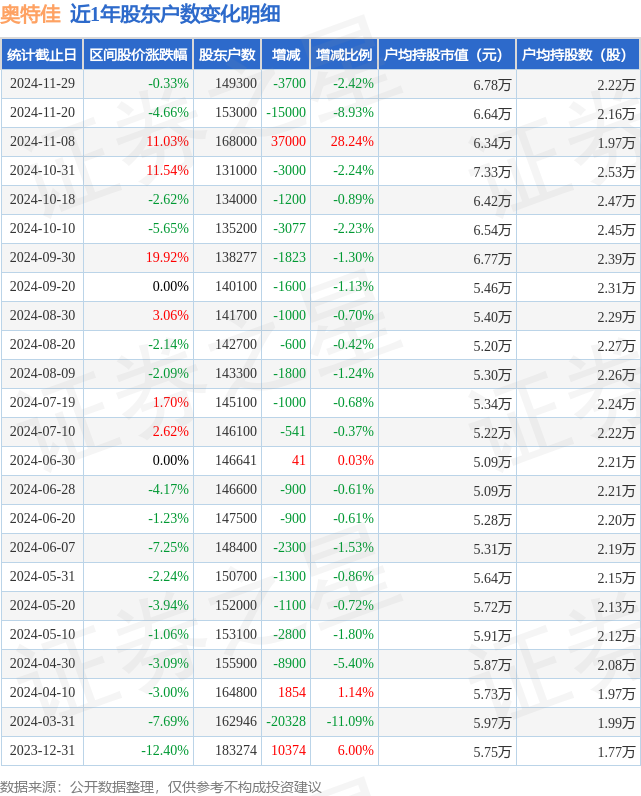Click the 近1年股东户数变化明细 title text
641x796 pixels.
point(175,14)
